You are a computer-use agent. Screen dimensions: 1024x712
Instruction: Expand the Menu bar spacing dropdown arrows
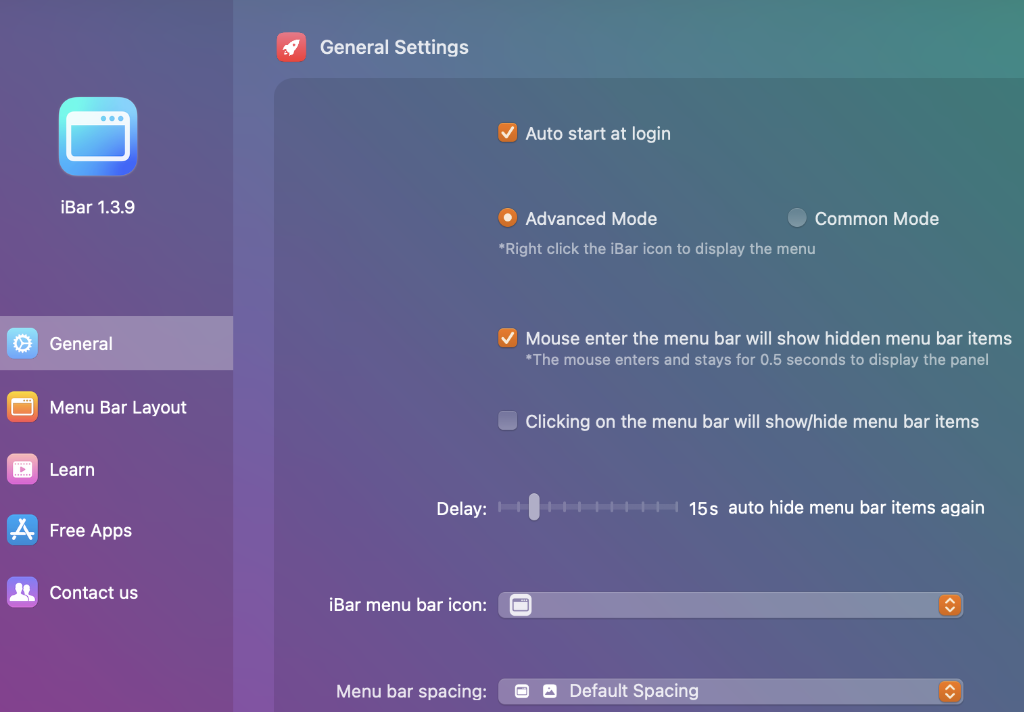[949, 691]
